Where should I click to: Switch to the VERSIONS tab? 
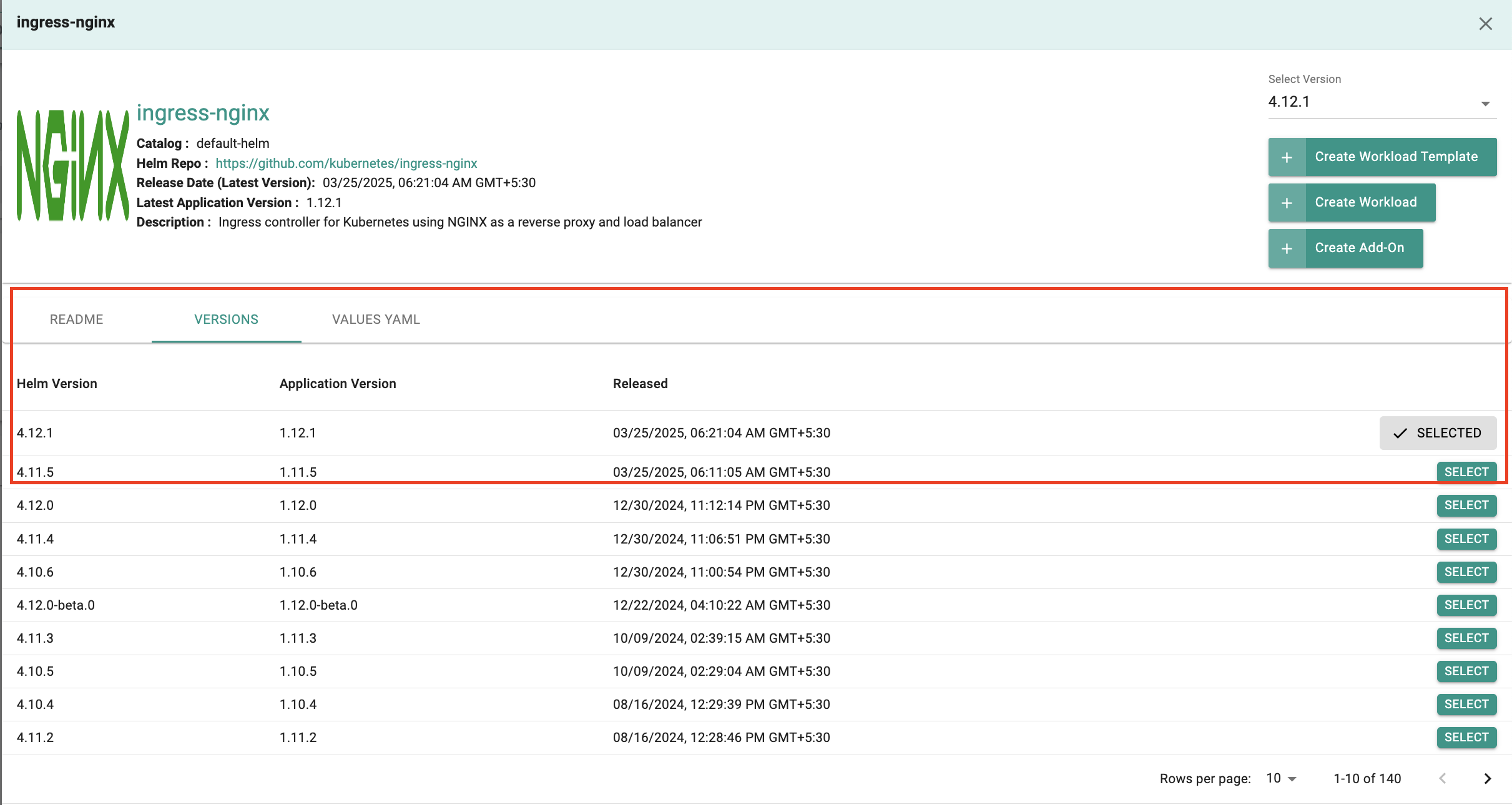(x=226, y=320)
